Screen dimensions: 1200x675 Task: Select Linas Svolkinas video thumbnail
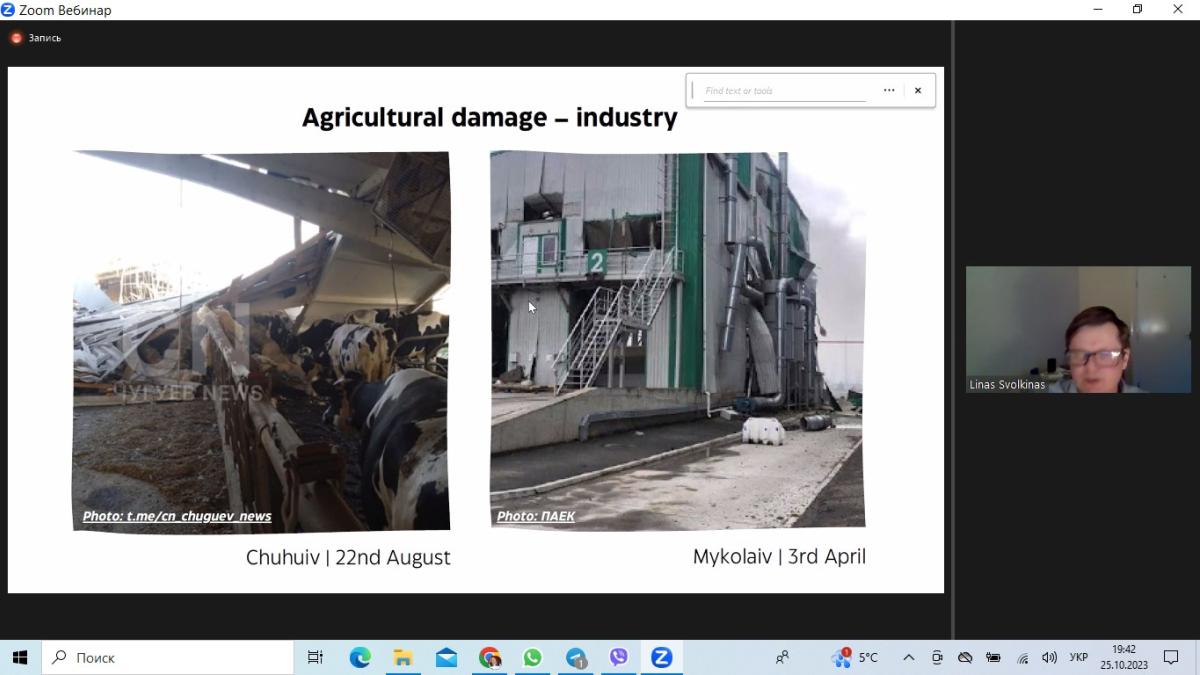click(x=1078, y=329)
